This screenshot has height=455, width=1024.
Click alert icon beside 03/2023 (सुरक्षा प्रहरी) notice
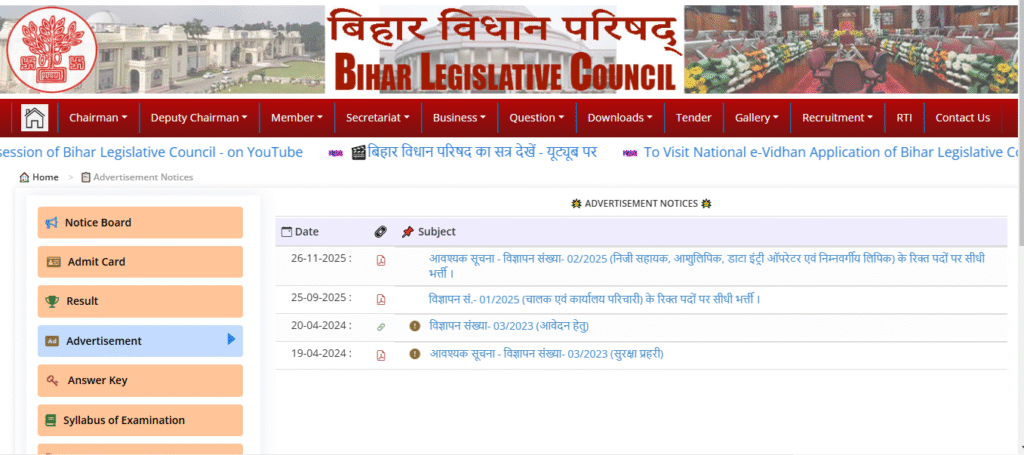(x=415, y=354)
